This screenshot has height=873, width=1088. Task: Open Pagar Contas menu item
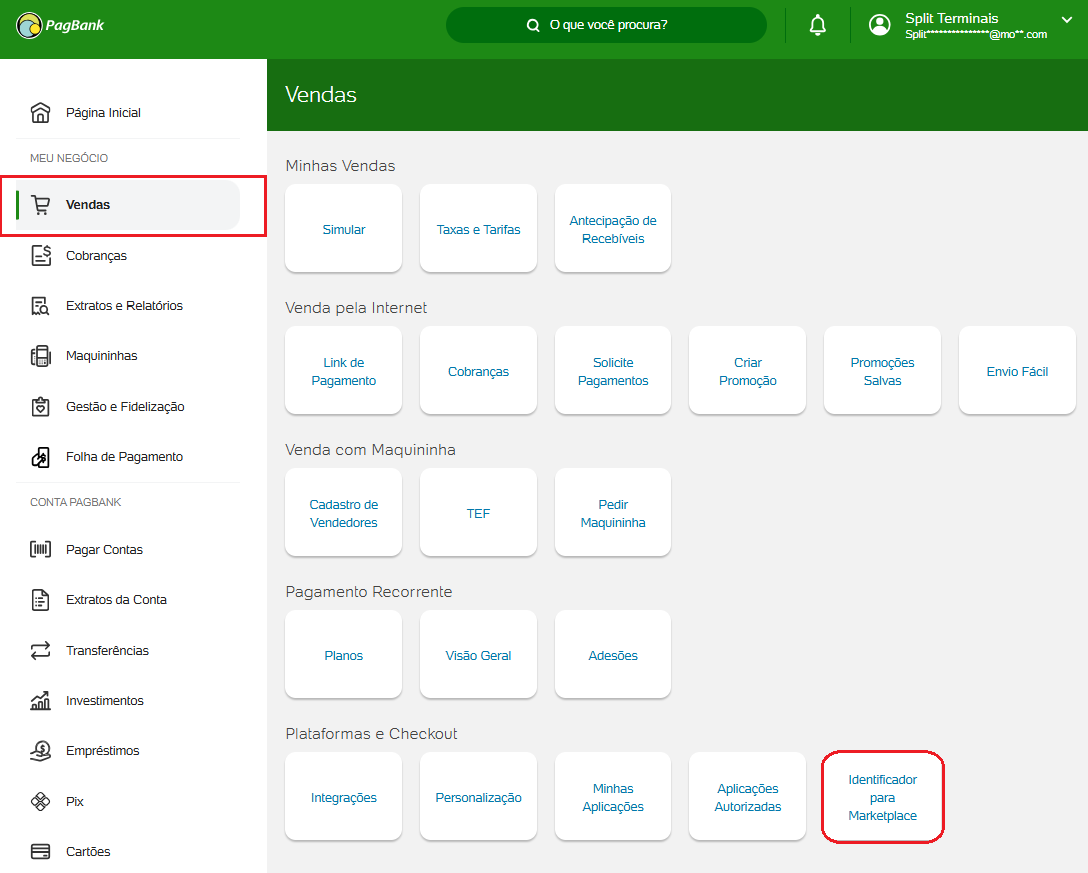click(x=104, y=550)
